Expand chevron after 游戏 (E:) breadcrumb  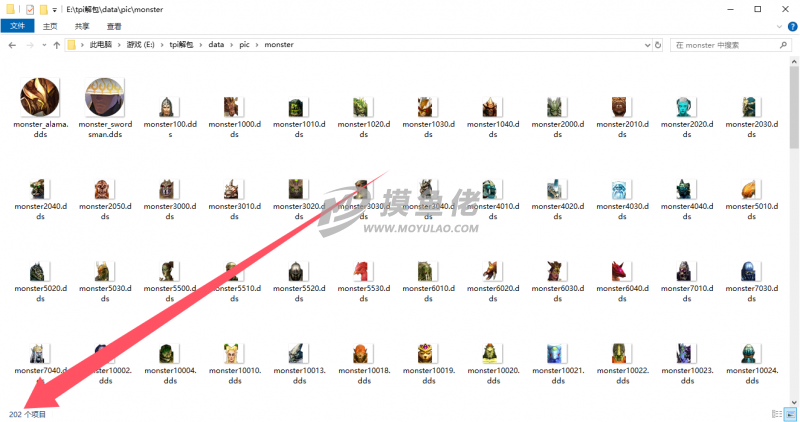[162, 45]
